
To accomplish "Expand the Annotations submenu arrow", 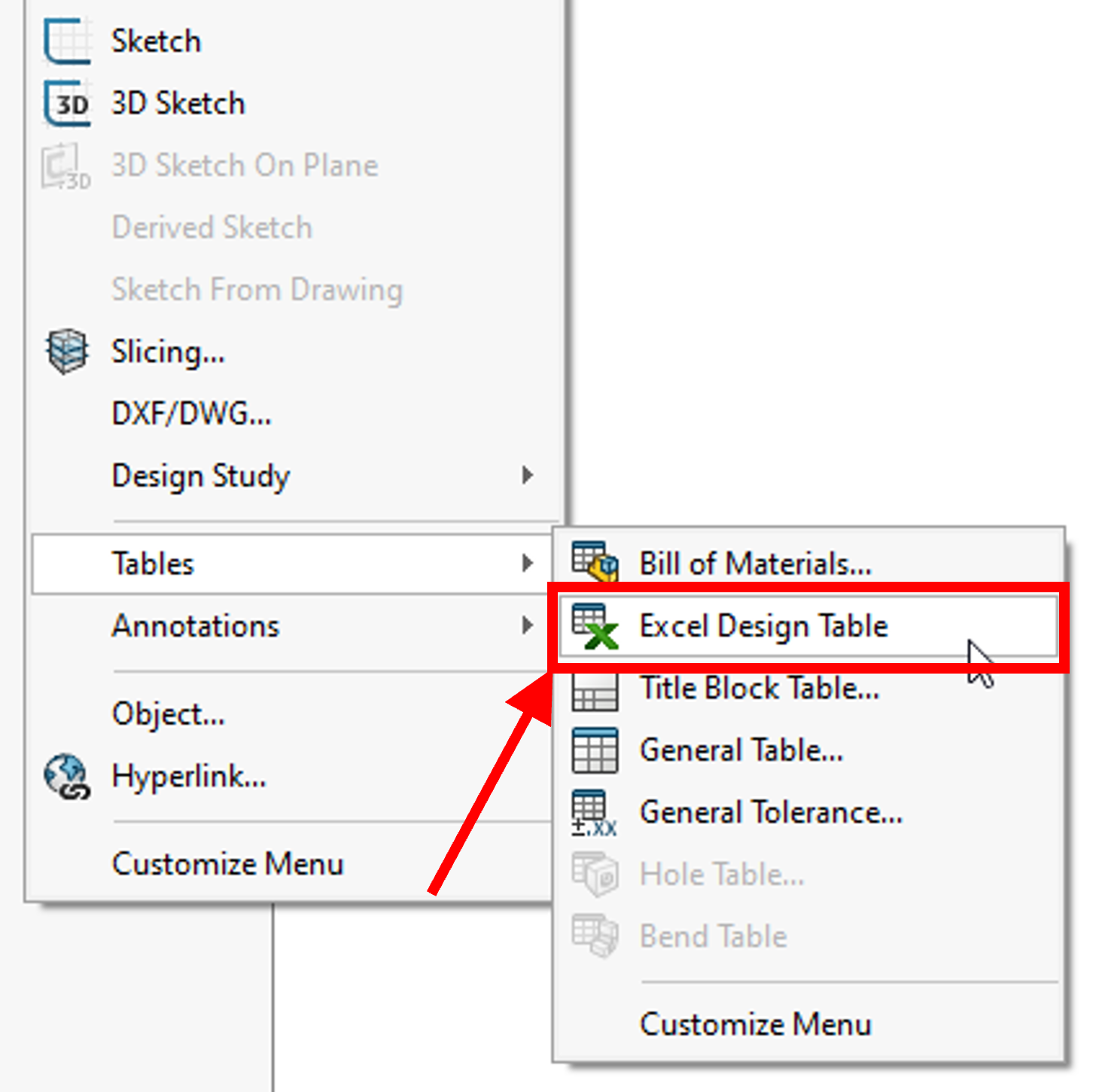I will click(x=528, y=625).
